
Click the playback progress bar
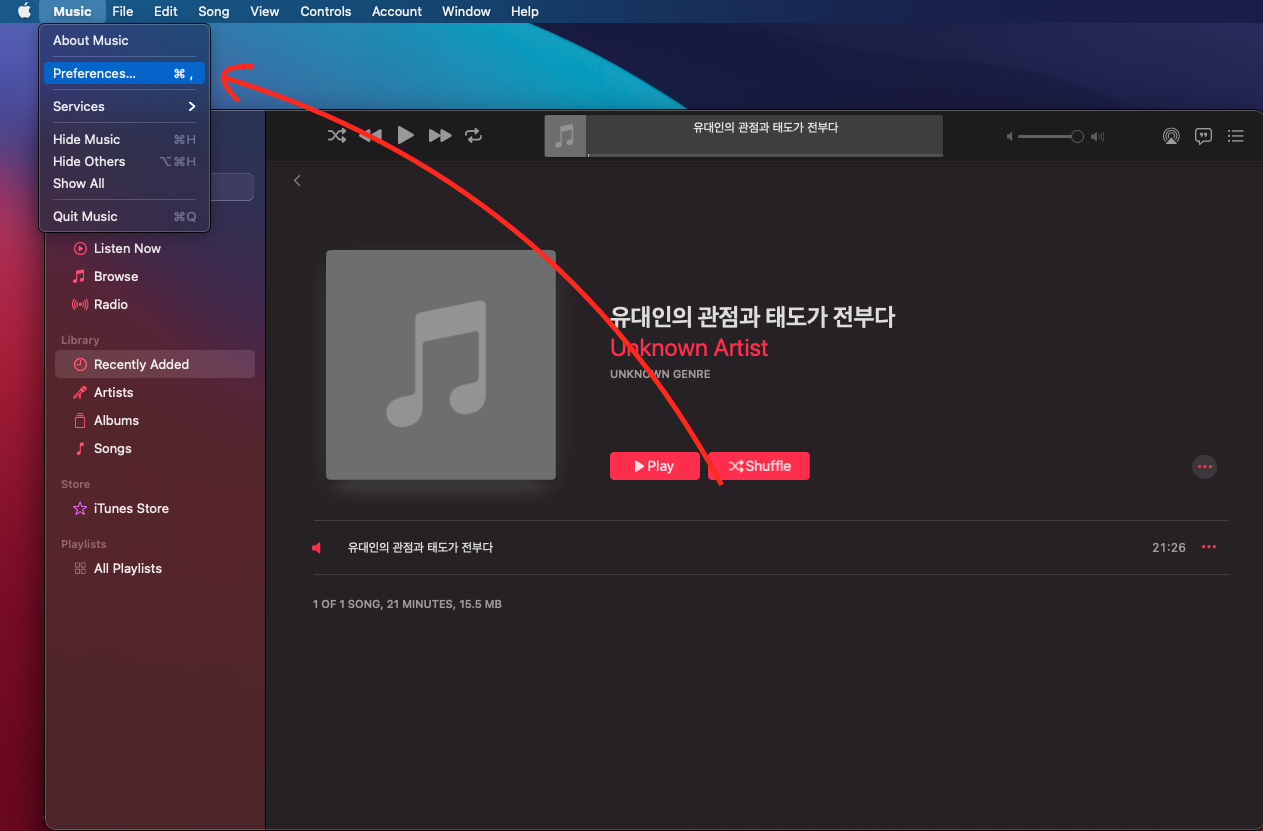[765, 154]
